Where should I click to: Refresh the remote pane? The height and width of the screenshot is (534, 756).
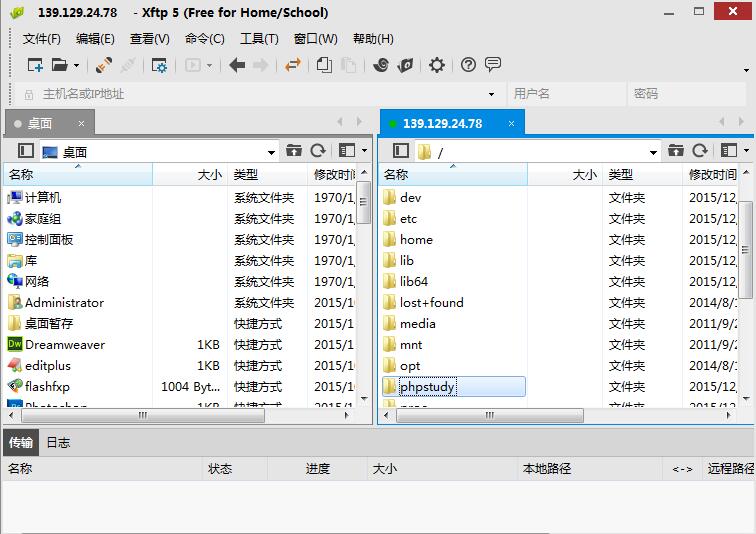pyautogui.click(x=700, y=151)
